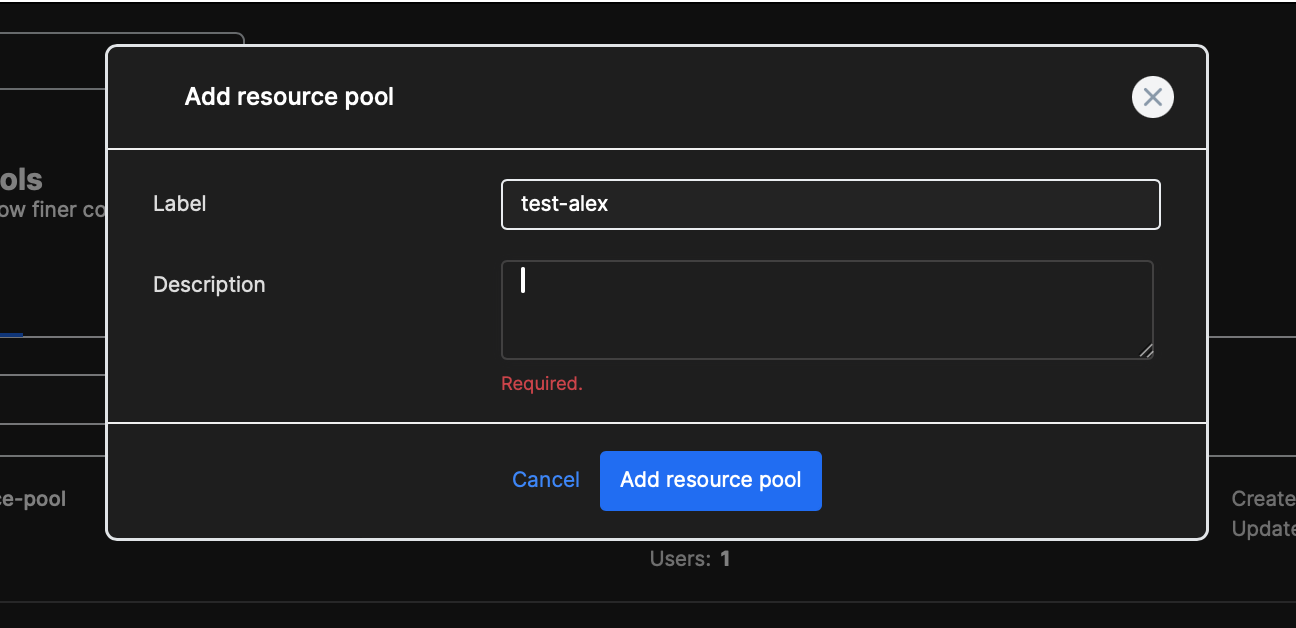Click the Label field containing test-alex
This screenshot has width=1296, height=628.
830,204
